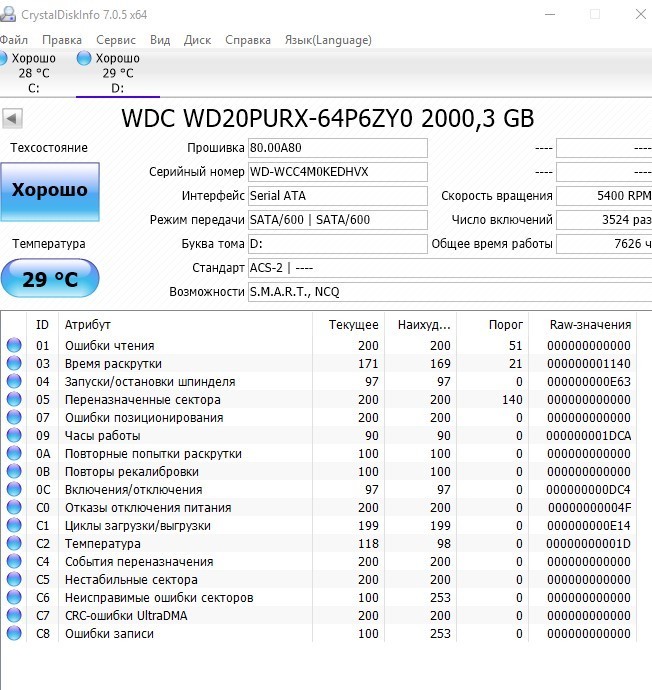Click the blue Хорошо health status button
This screenshot has height=690, width=652.
point(50,191)
